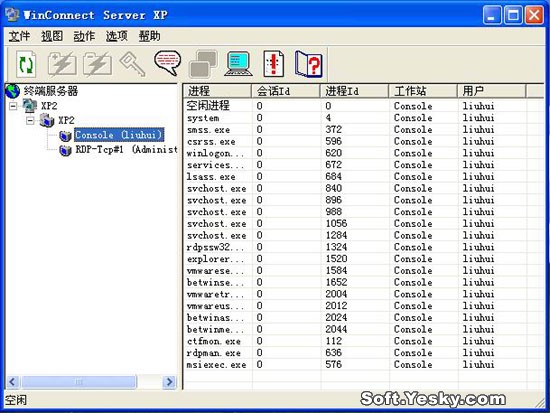Click the speech bubble send message icon

coord(167,63)
